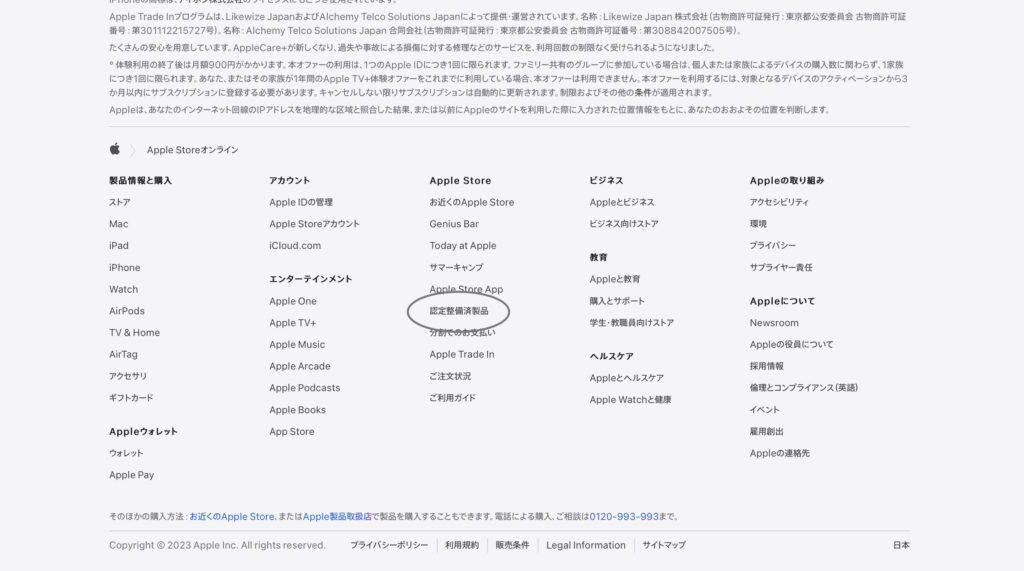This screenshot has width=1024, height=571.
Task: Open the 利用規約 link
Action: 462,545
